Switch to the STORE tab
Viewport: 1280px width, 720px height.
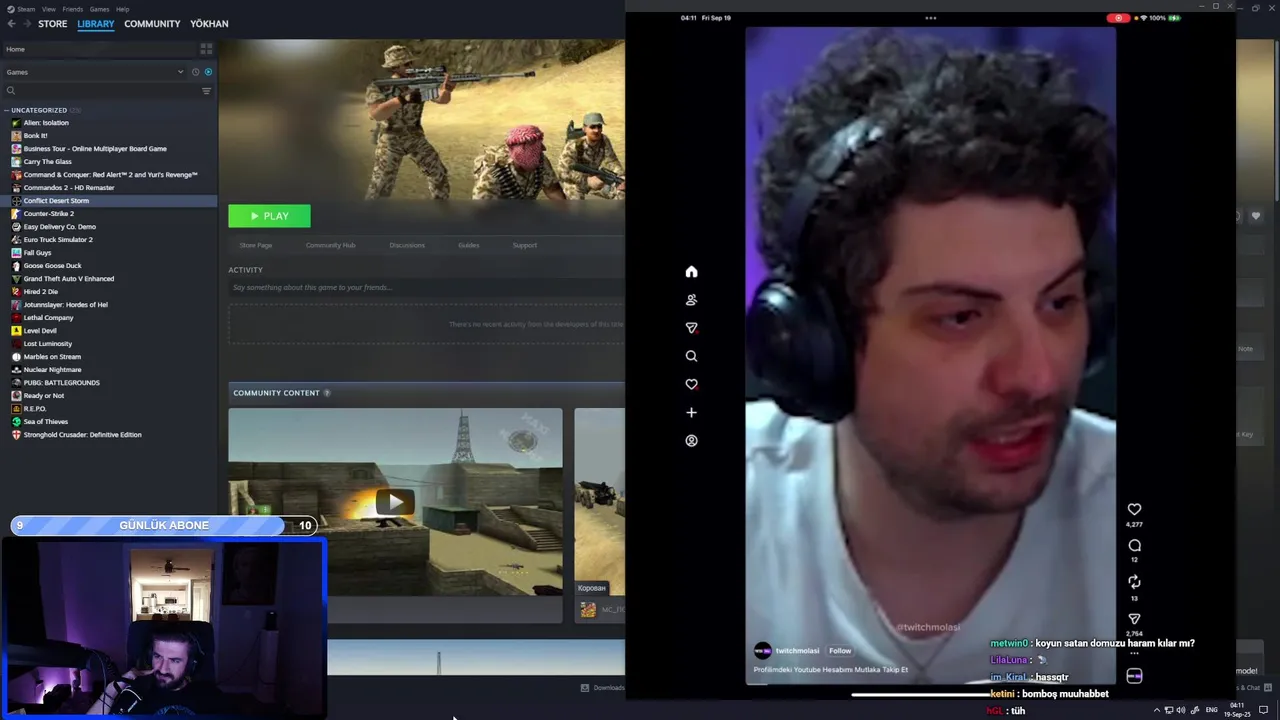[53, 24]
